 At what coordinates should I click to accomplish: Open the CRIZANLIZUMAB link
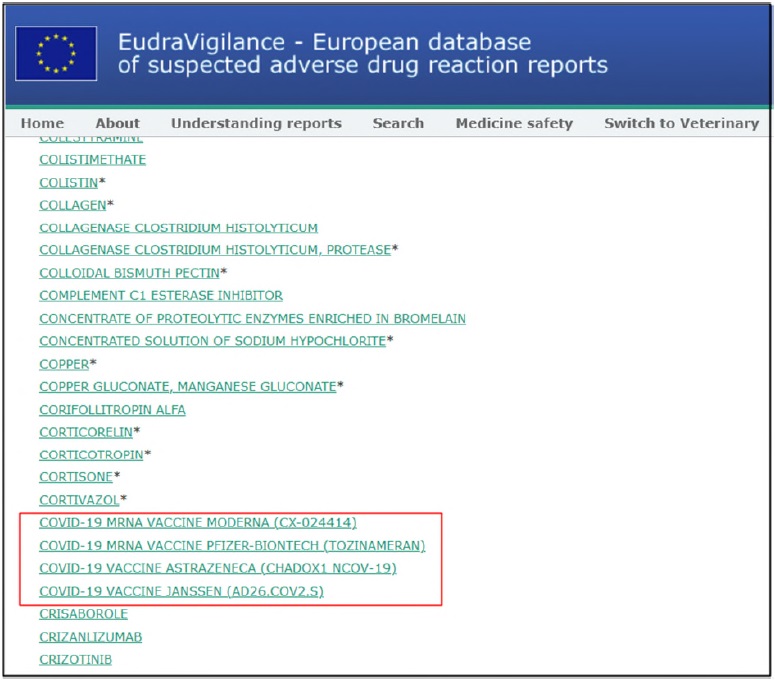click(x=90, y=637)
